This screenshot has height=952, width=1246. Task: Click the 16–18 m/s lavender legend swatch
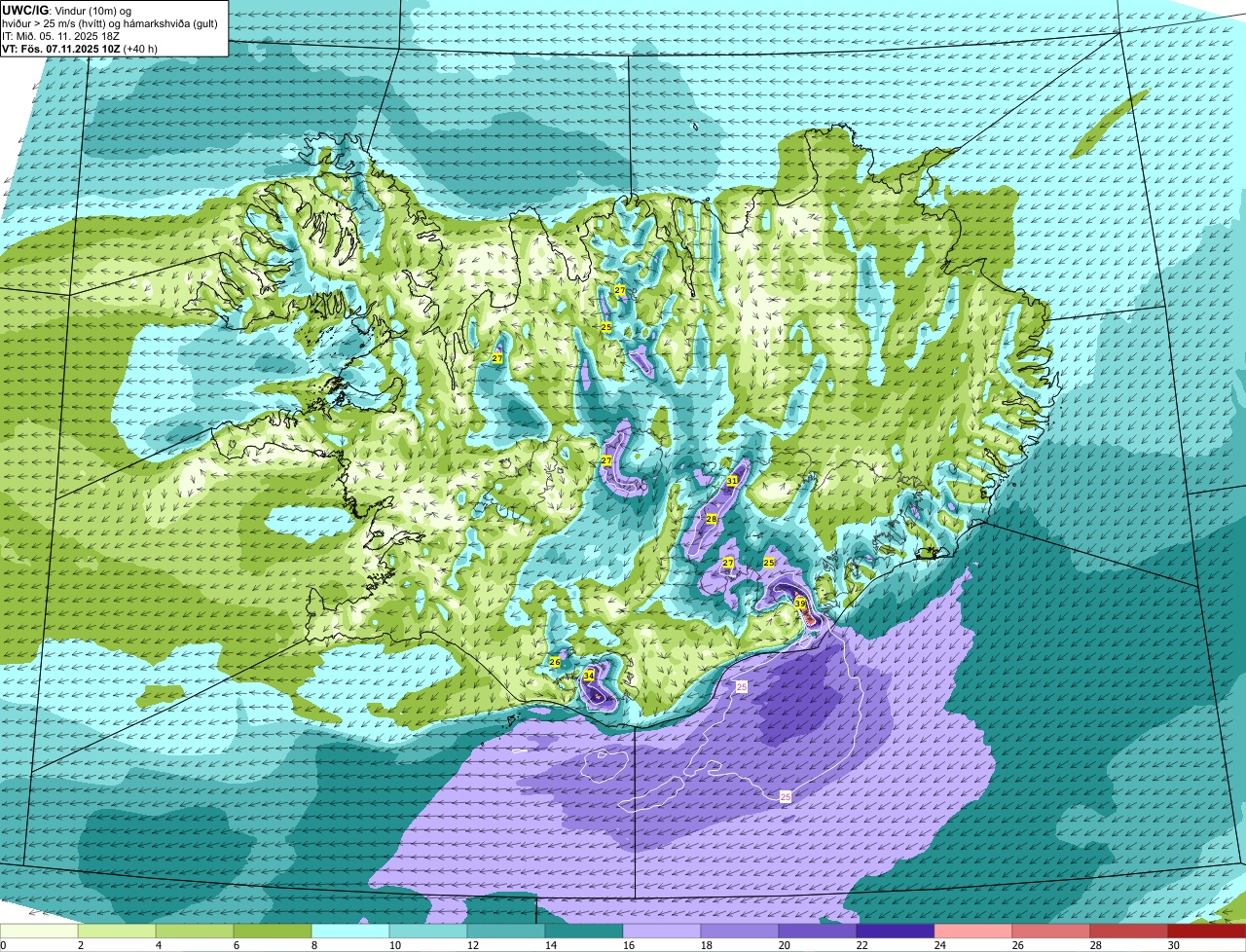click(662, 932)
